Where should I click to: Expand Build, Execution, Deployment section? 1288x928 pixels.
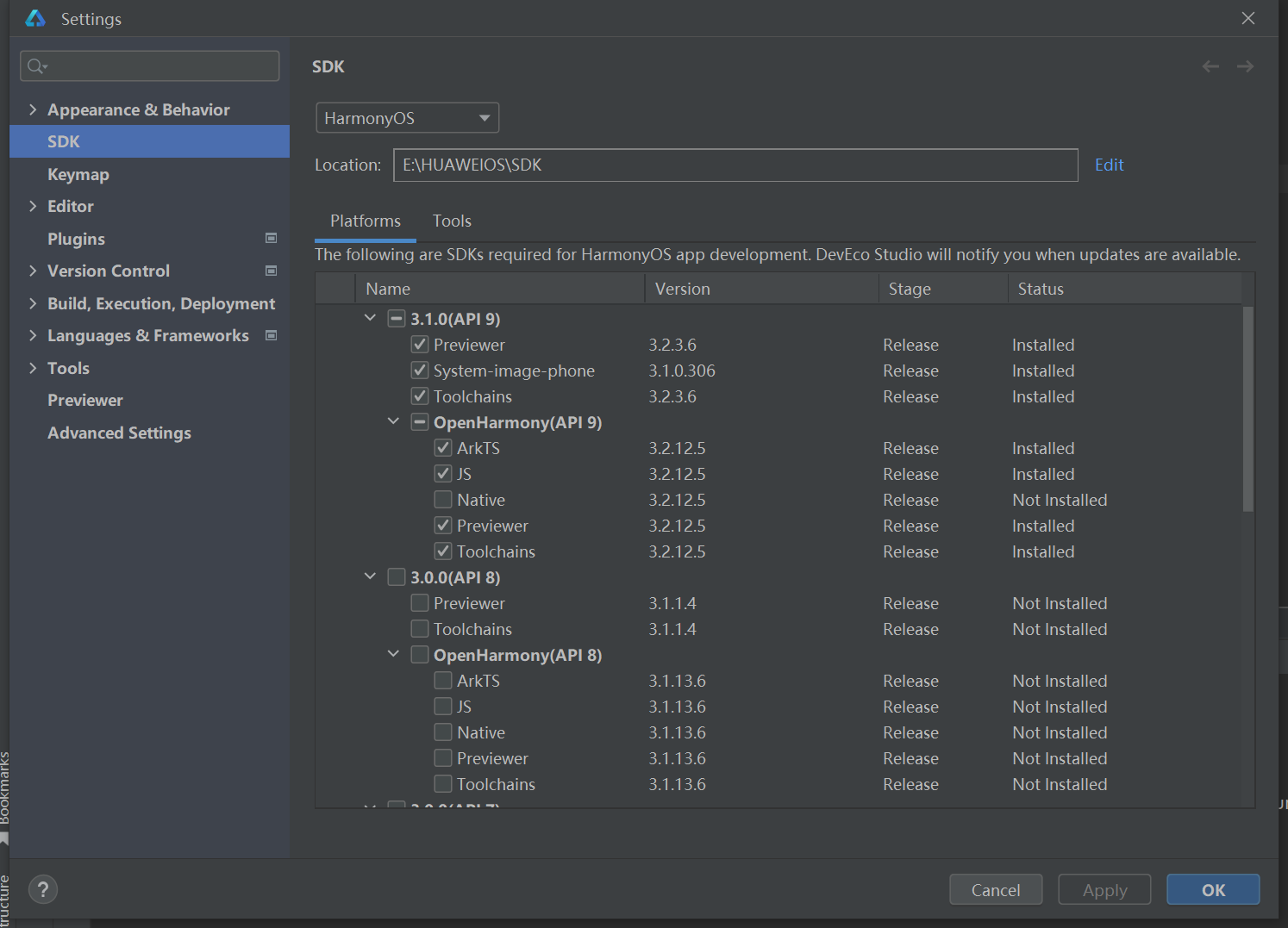coord(33,303)
